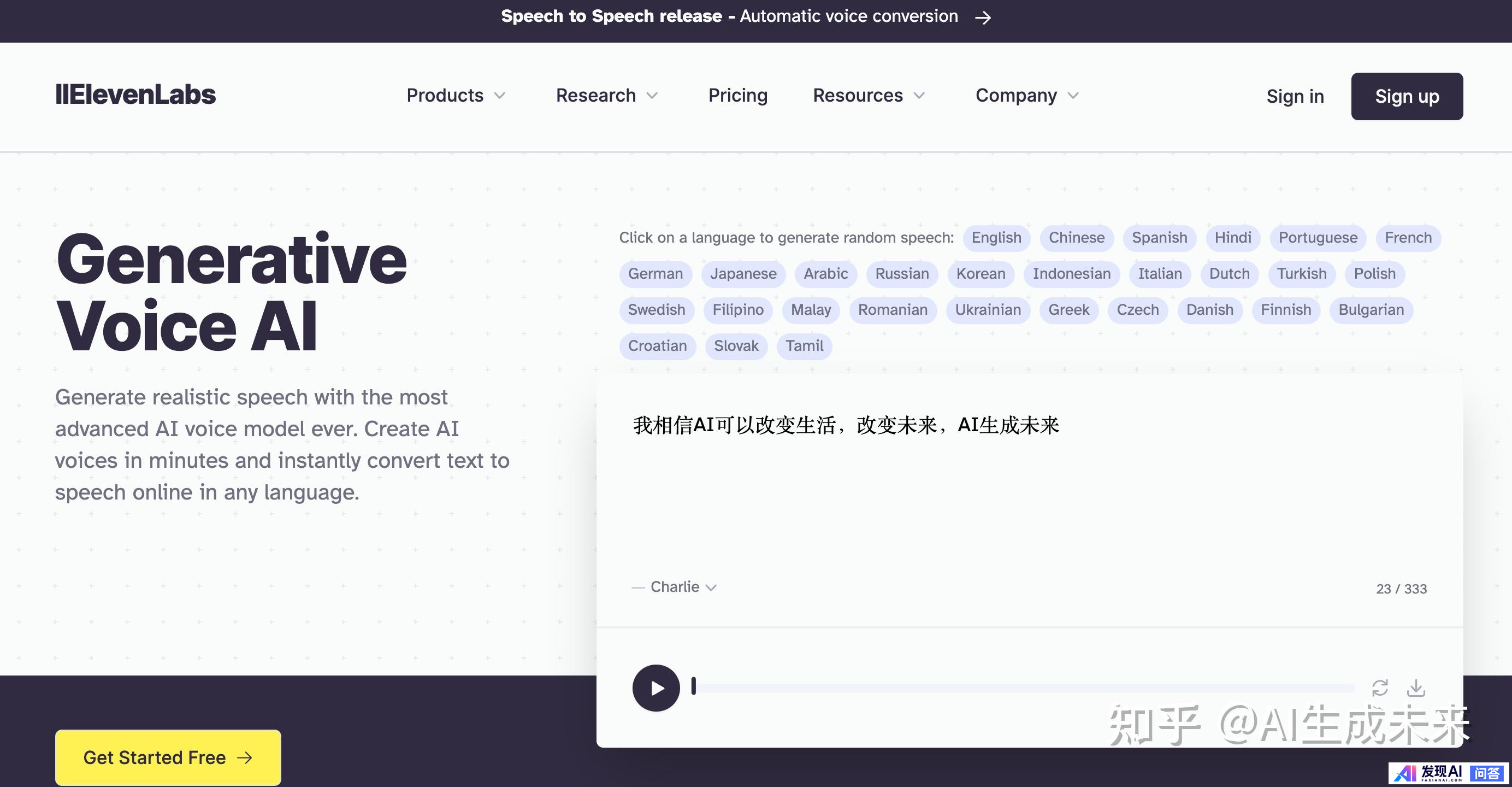
Task: Expand the Company menu
Action: click(x=1027, y=95)
